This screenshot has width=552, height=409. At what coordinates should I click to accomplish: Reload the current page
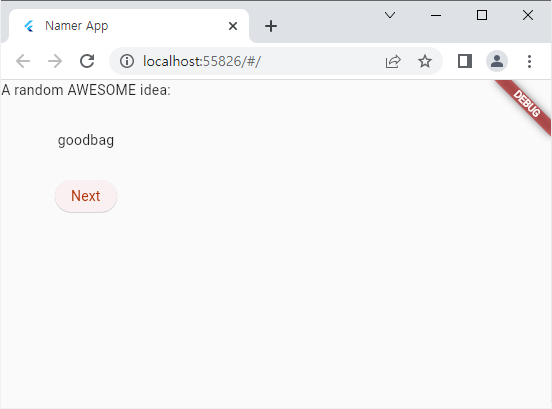(x=87, y=61)
